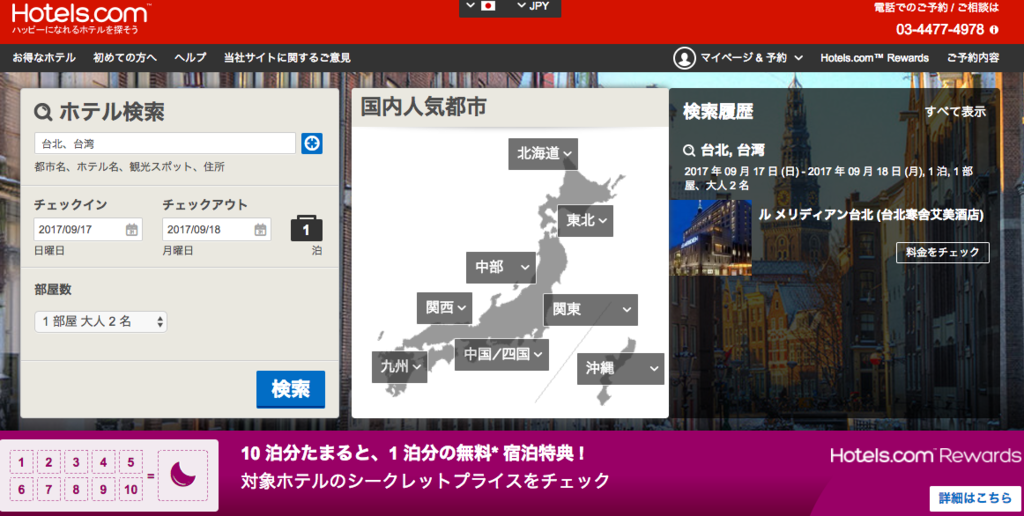Image resolution: width=1024 pixels, height=516 pixels.
Task: Open ル メリディアン台北 hotel link
Action: point(871,214)
